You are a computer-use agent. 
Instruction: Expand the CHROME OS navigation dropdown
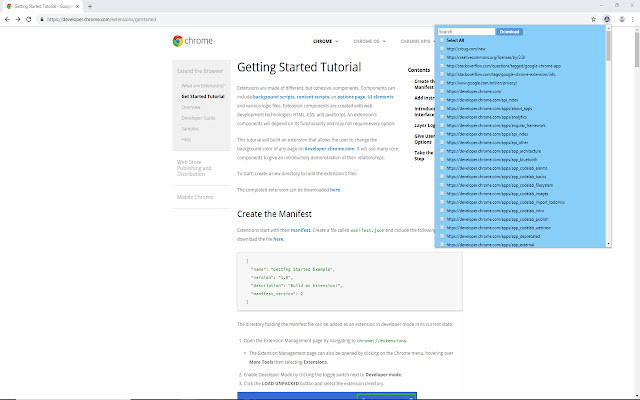pos(369,42)
